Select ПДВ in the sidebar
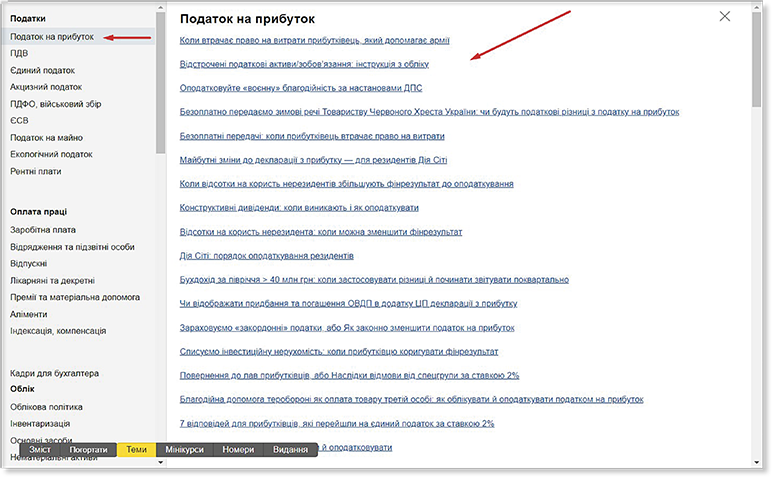The height and width of the screenshot is (478, 773). 18,53
